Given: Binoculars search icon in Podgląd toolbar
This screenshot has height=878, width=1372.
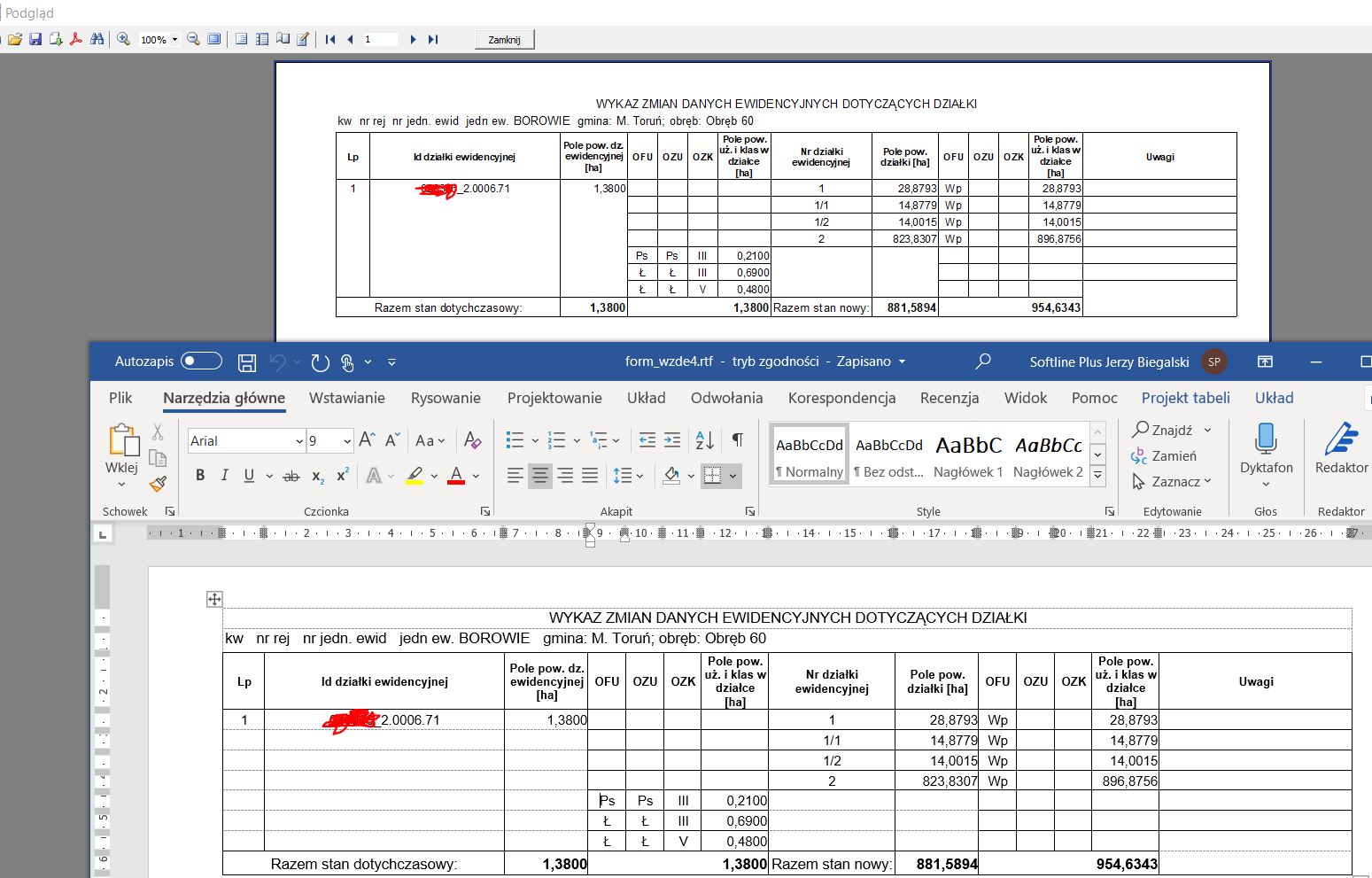Looking at the screenshot, I should pos(97,39).
